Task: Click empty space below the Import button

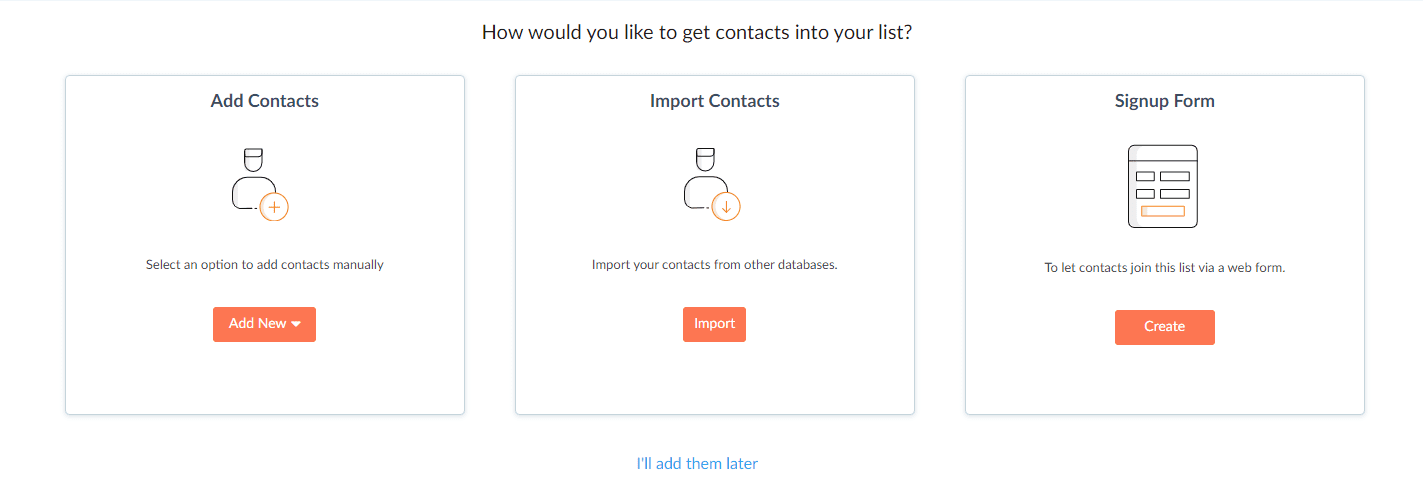Action: pyautogui.click(x=714, y=380)
